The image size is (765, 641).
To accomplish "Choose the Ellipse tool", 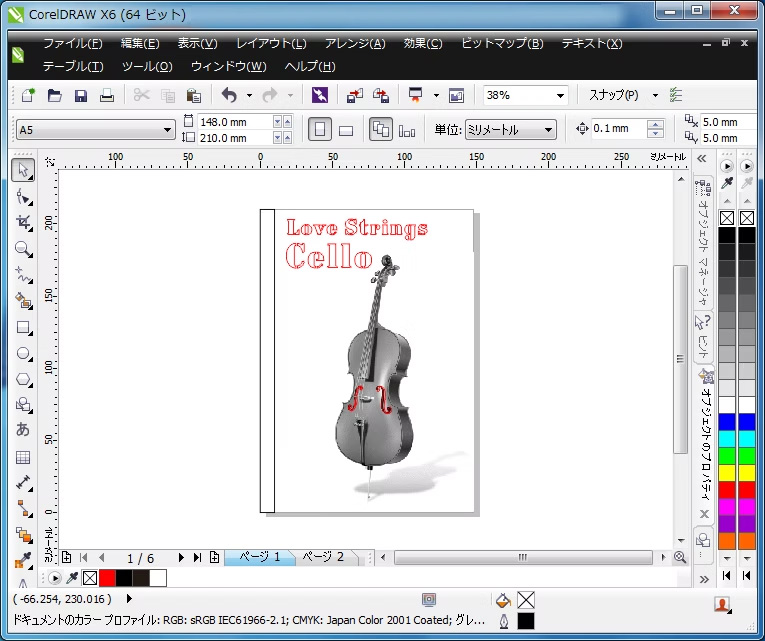I will (x=23, y=353).
